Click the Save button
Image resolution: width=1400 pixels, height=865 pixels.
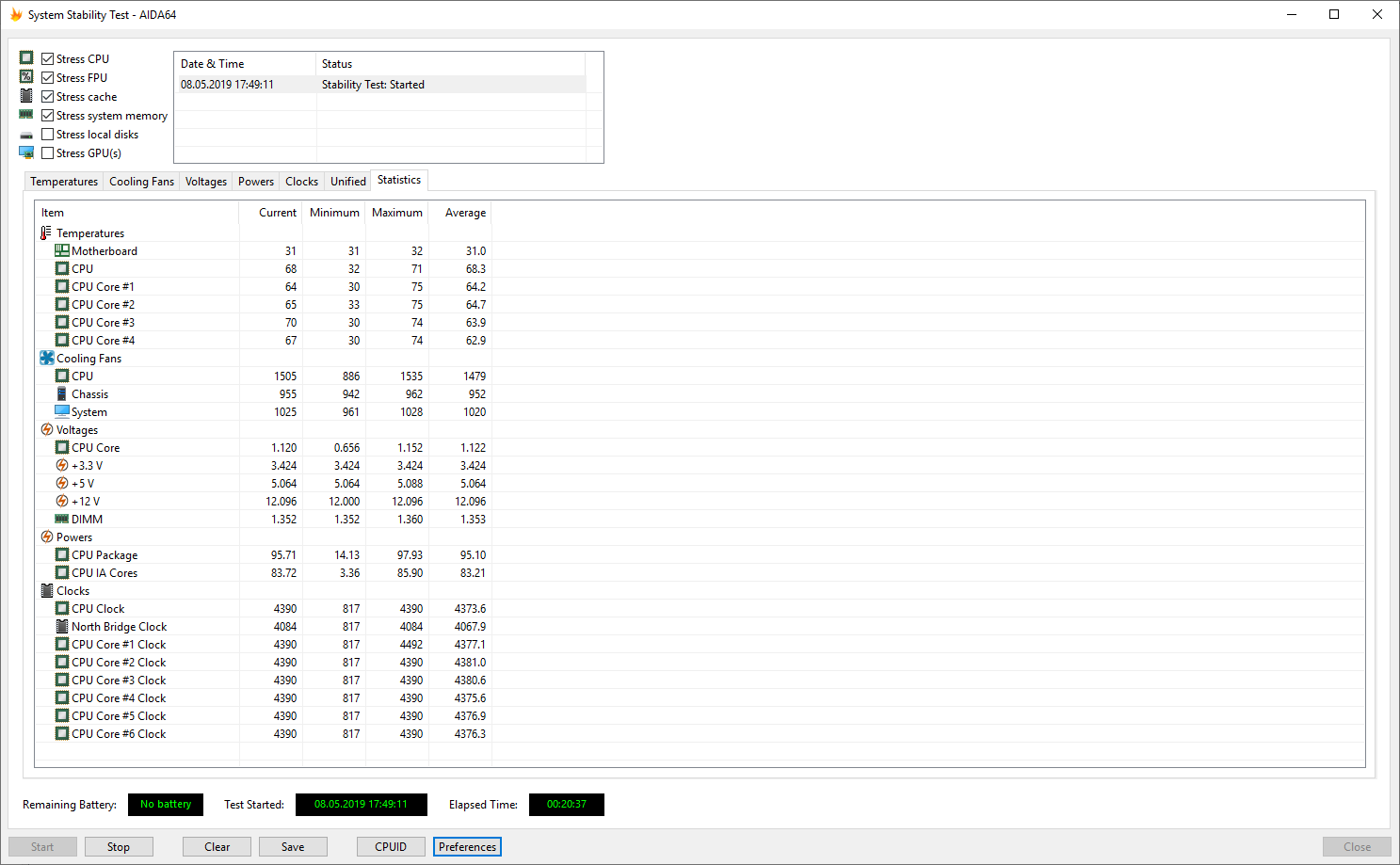pyautogui.click(x=293, y=847)
